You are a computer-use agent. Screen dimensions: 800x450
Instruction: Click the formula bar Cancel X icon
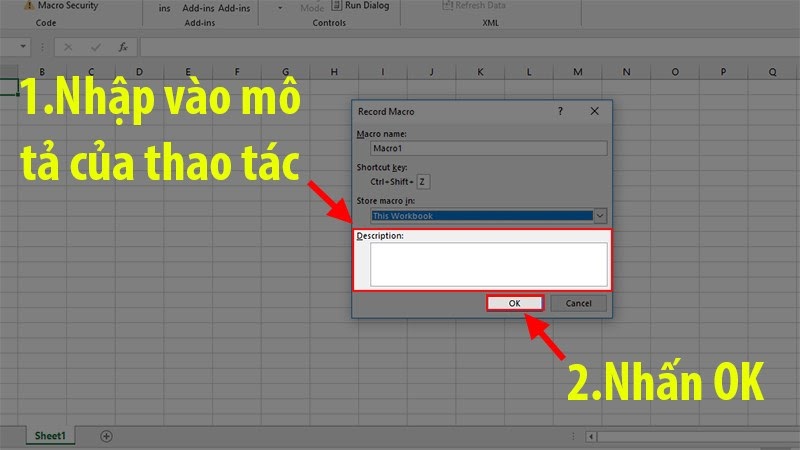pos(68,47)
